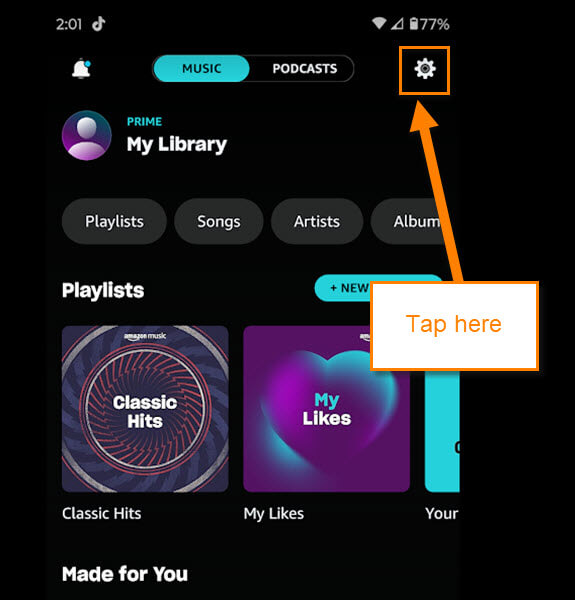Tap the cellular signal status icon

point(397,24)
